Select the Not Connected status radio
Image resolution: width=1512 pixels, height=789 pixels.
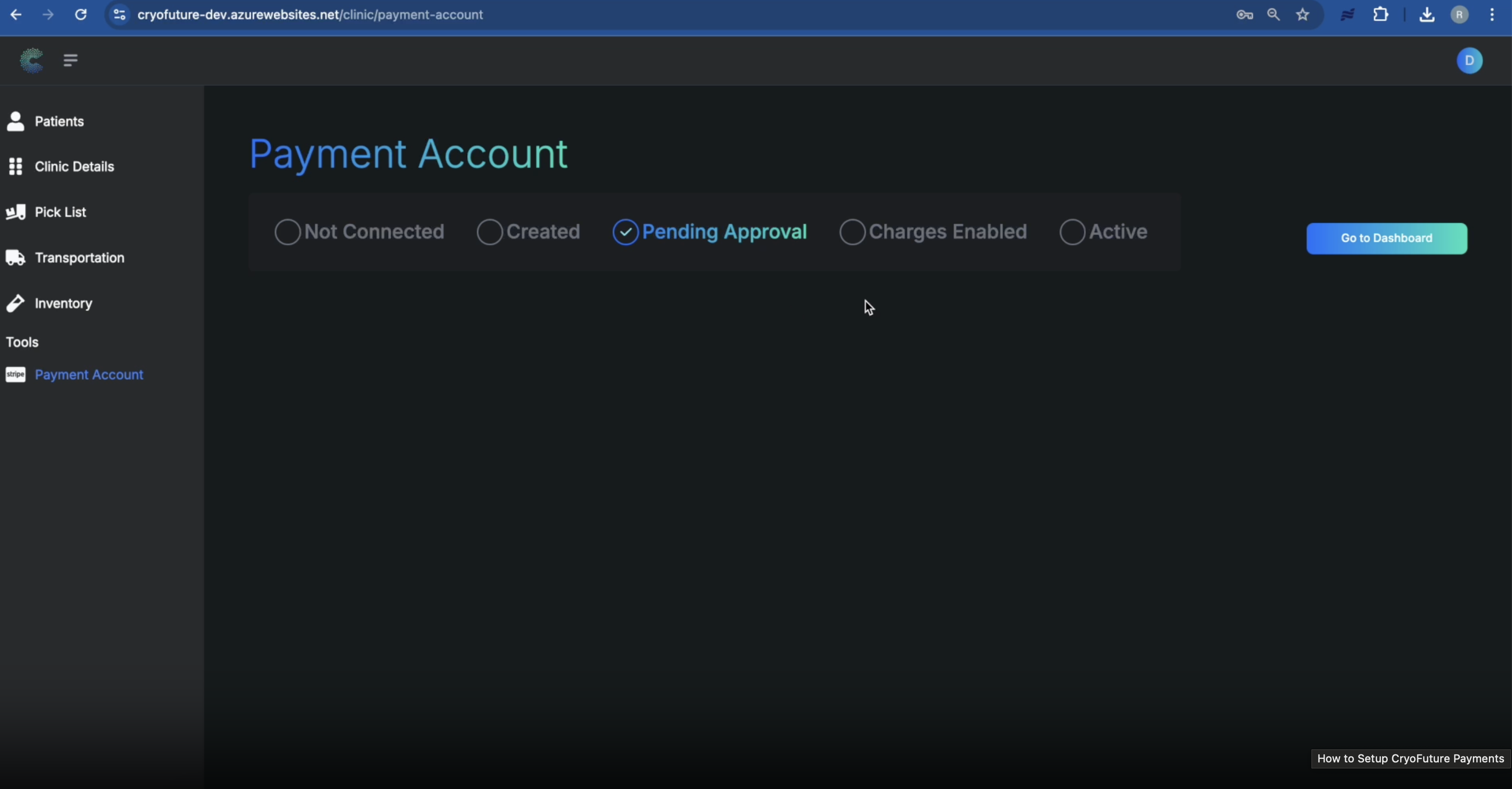287,231
